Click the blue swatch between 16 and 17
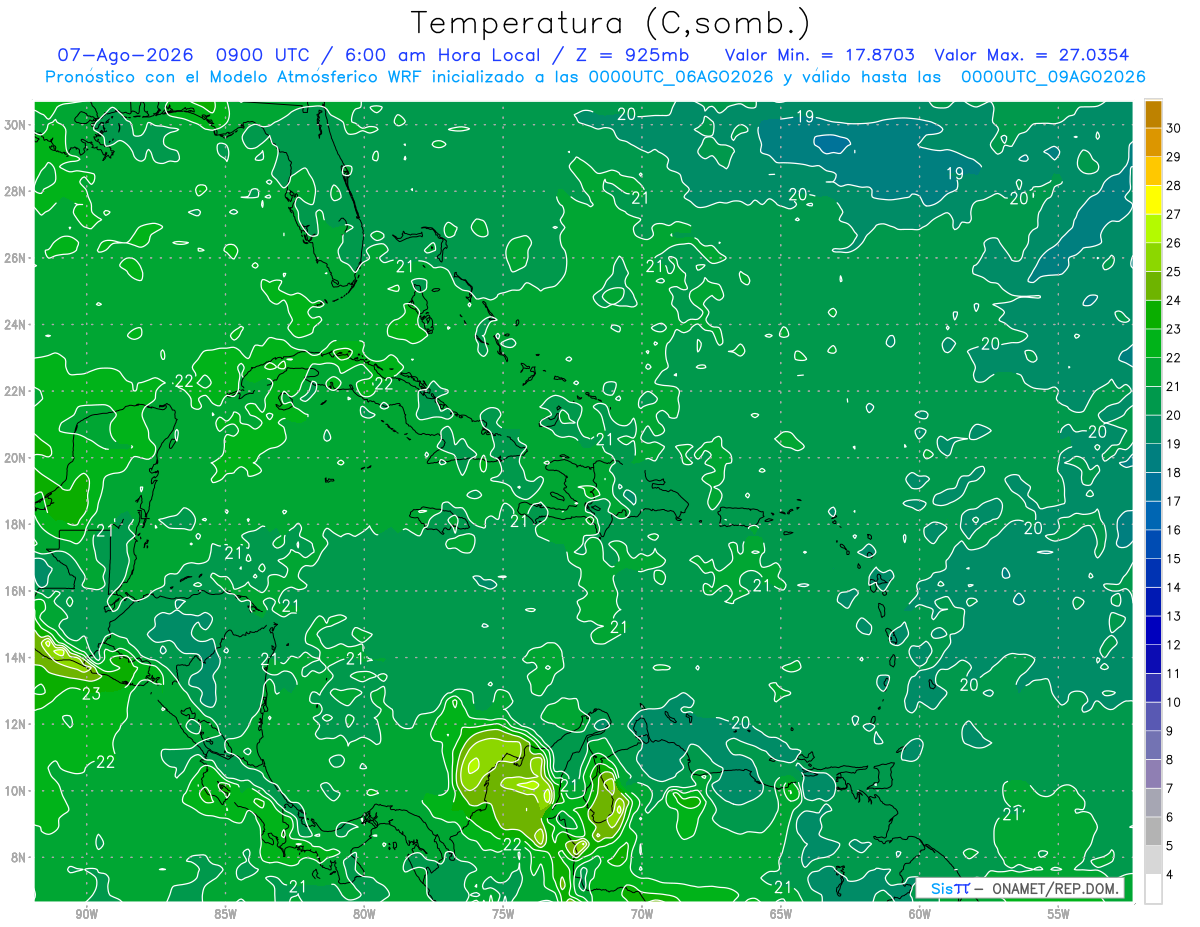The image size is (1200, 927). coord(1153,516)
